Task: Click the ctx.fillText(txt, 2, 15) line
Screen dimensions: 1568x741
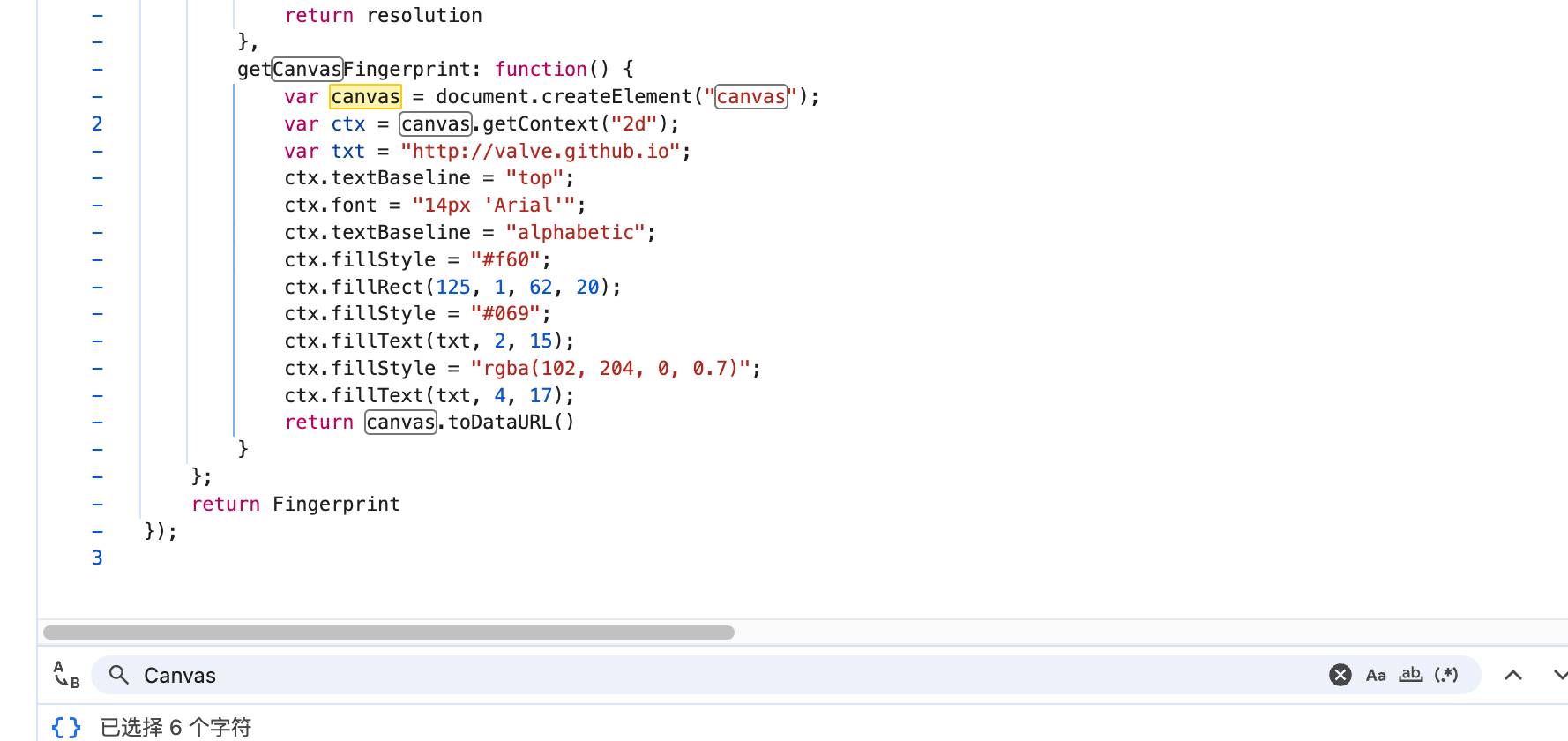Action: click(429, 341)
